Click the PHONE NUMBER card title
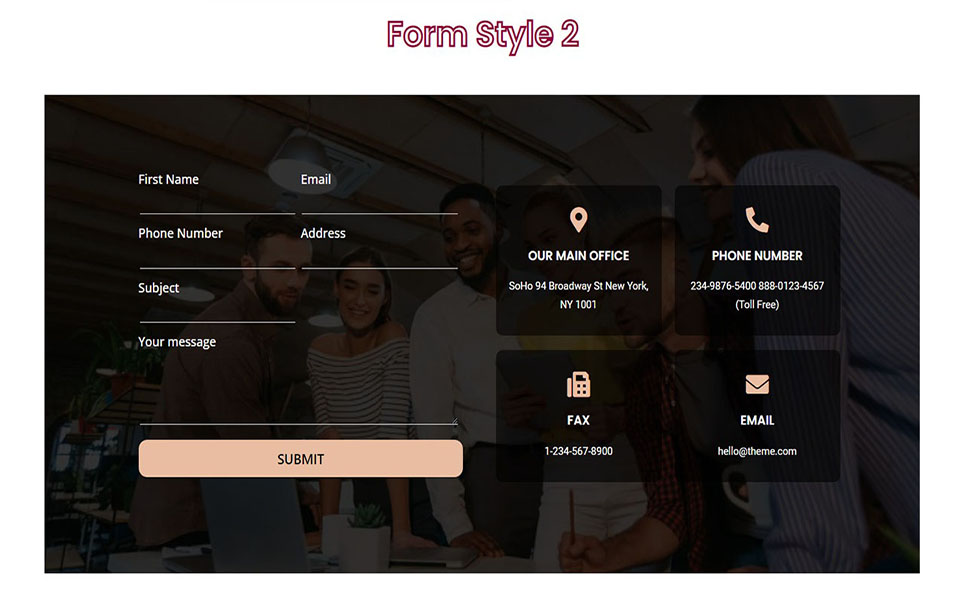The image size is (965, 600). [757, 255]
